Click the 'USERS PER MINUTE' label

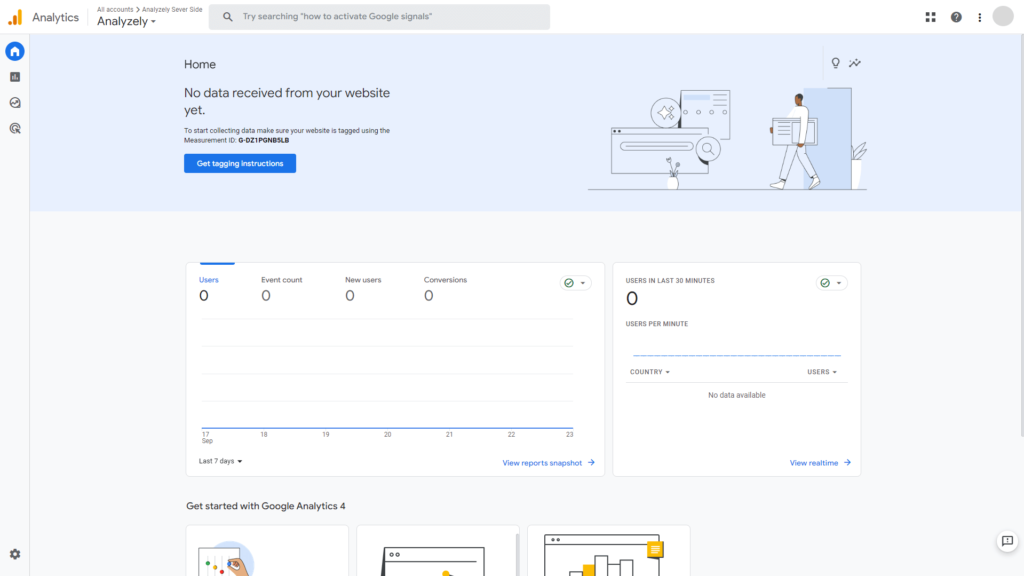tap(657, 324)
